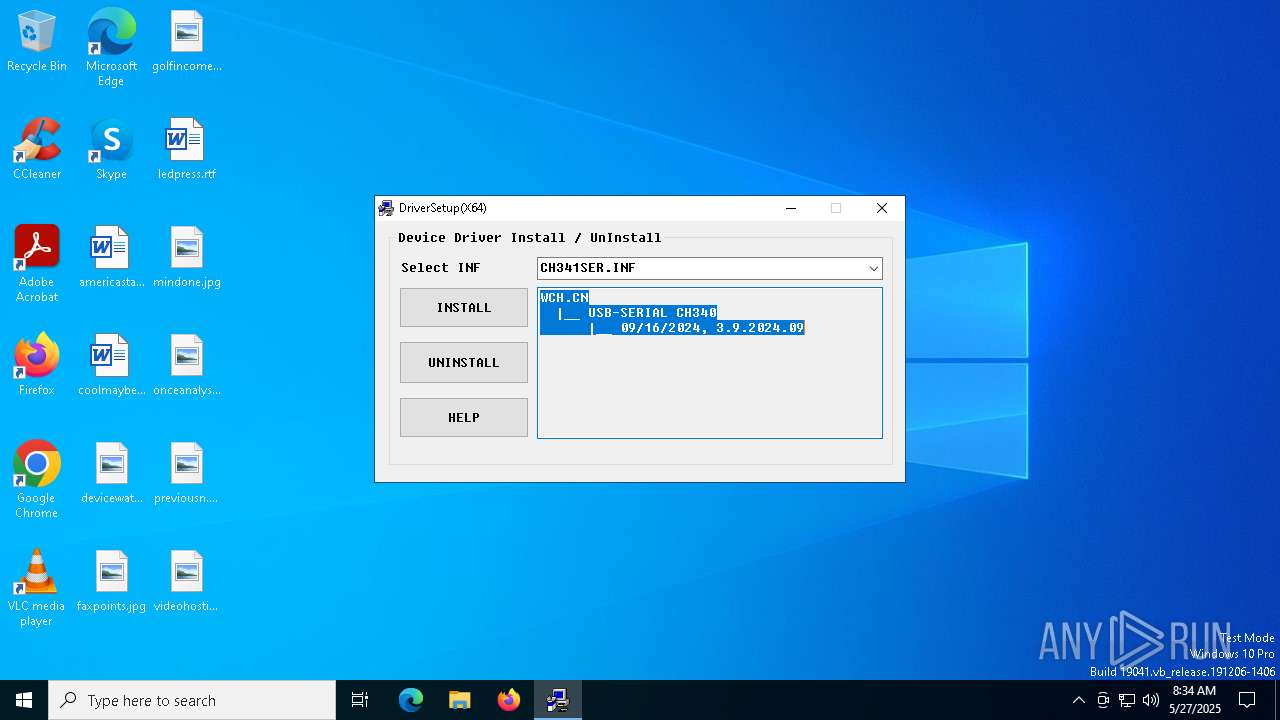The height and width of the screenshot is (720, 1280).
Task: Open the Recycle Bin desktop icon
Action: tap(37, 42)
